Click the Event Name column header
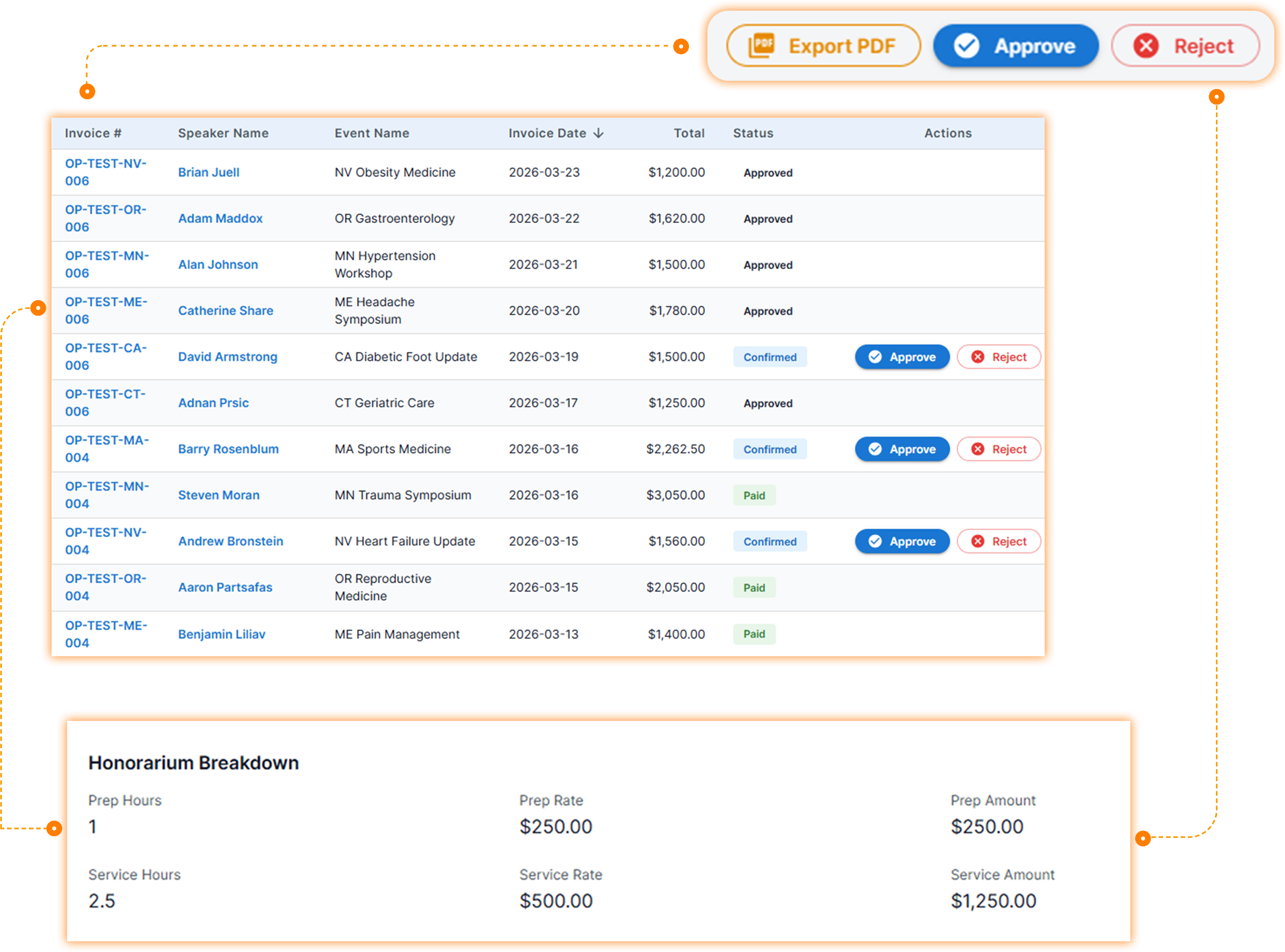1285x952 pixels. [372, 133]
